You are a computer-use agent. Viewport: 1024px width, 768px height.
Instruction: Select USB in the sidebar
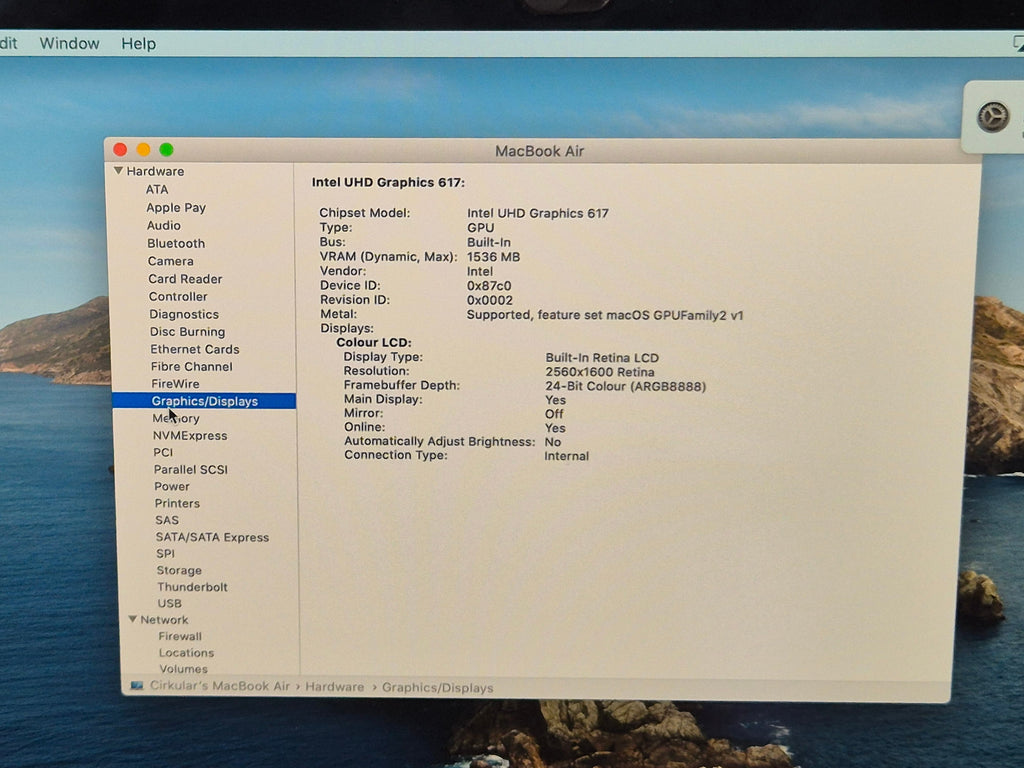169,603
